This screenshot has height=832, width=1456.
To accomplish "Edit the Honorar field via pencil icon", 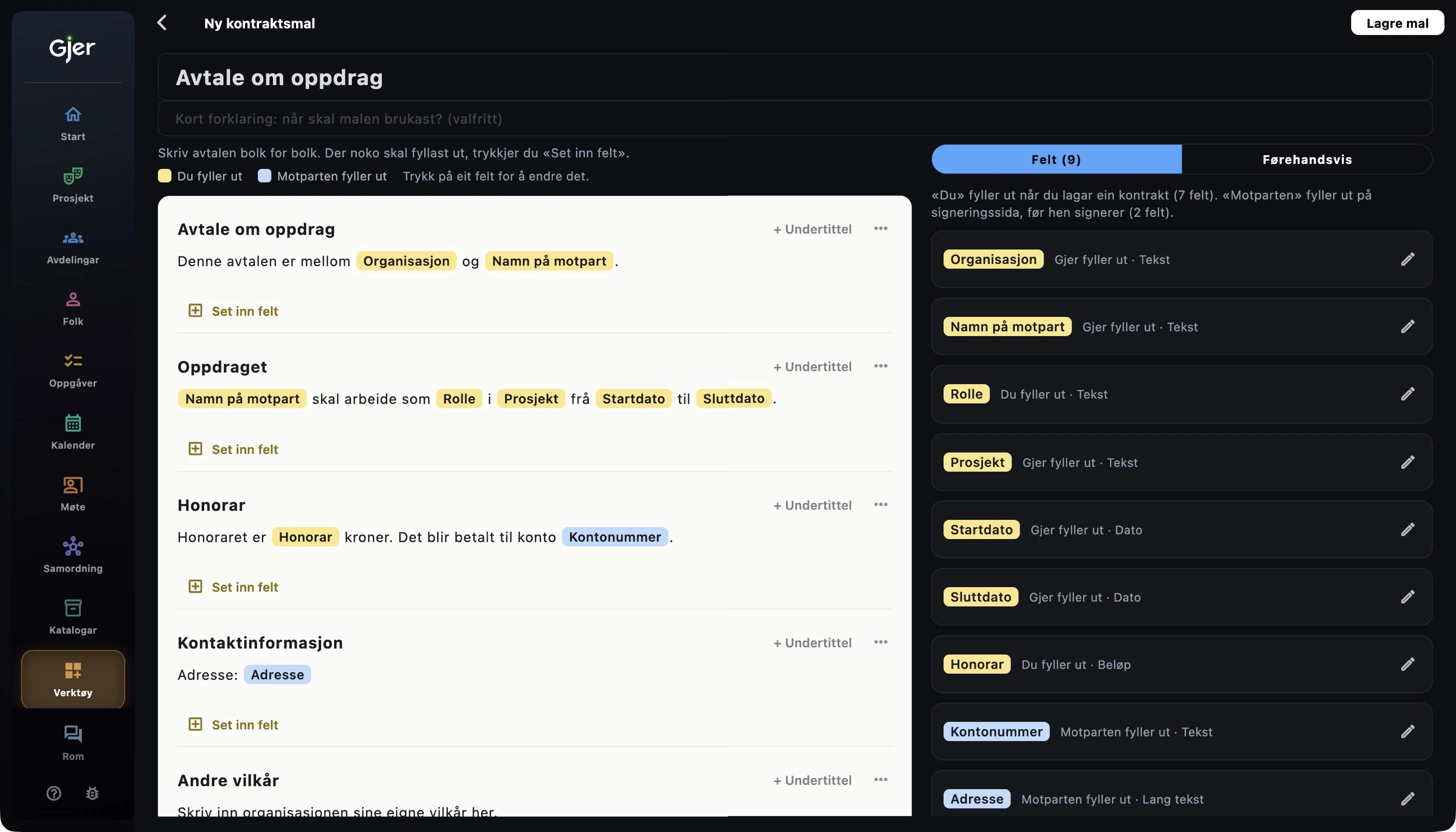I will (1407, 664).
